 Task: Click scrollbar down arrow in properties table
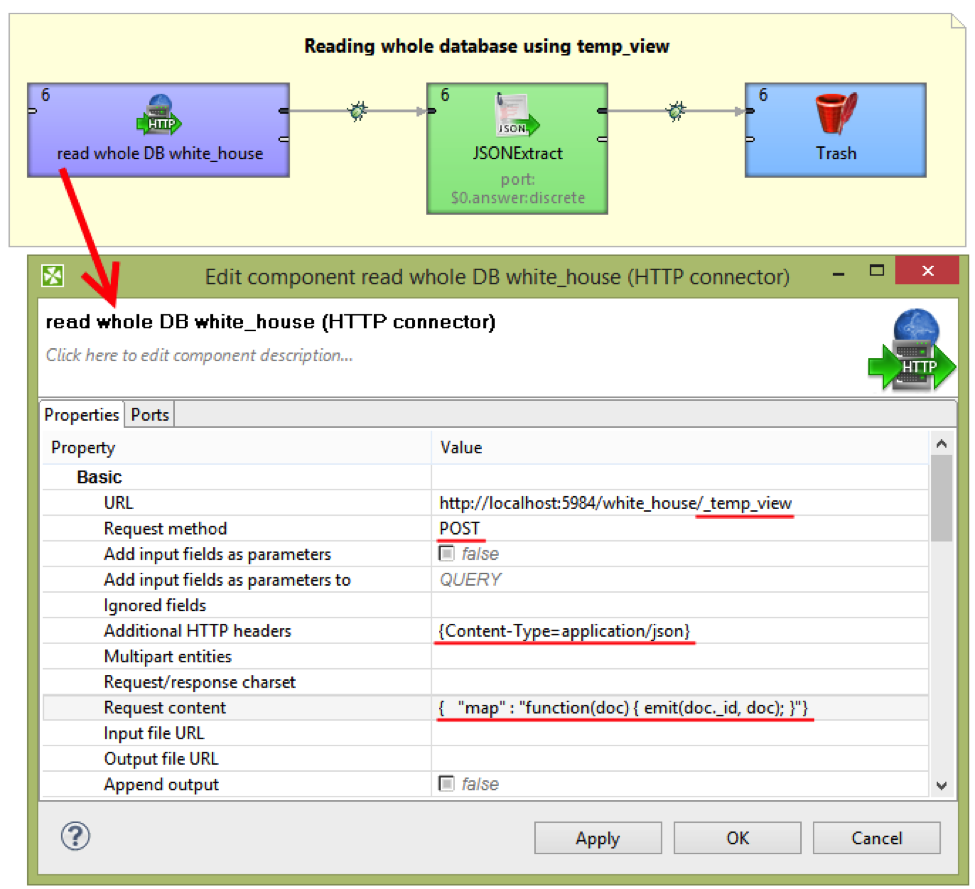tap(940, 786)
